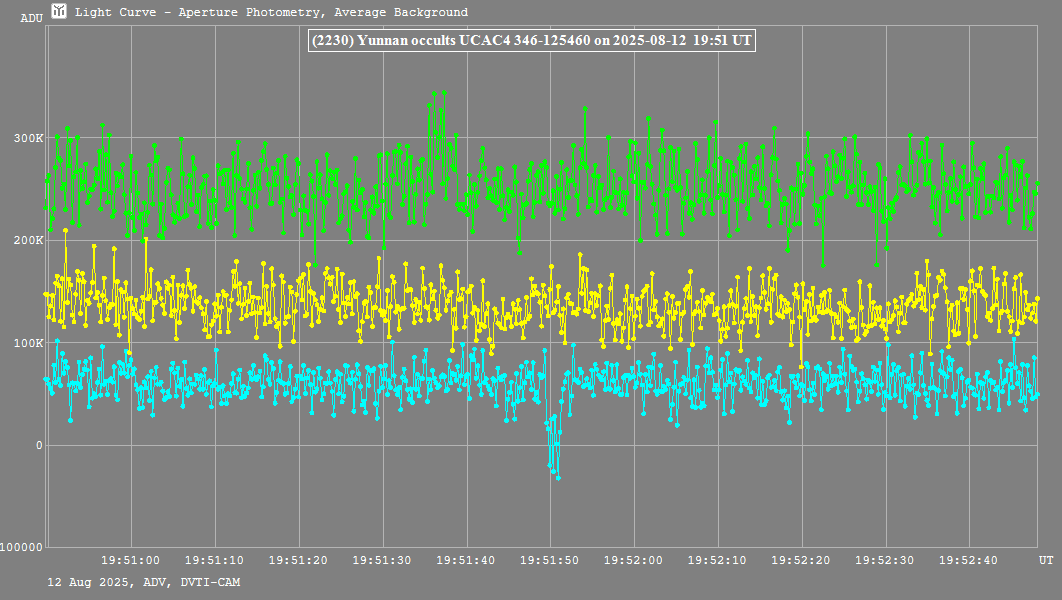Screen dimensions: 1062x600
Task: Select the 19:52:20 time axis label
Action: pos(802,560)
